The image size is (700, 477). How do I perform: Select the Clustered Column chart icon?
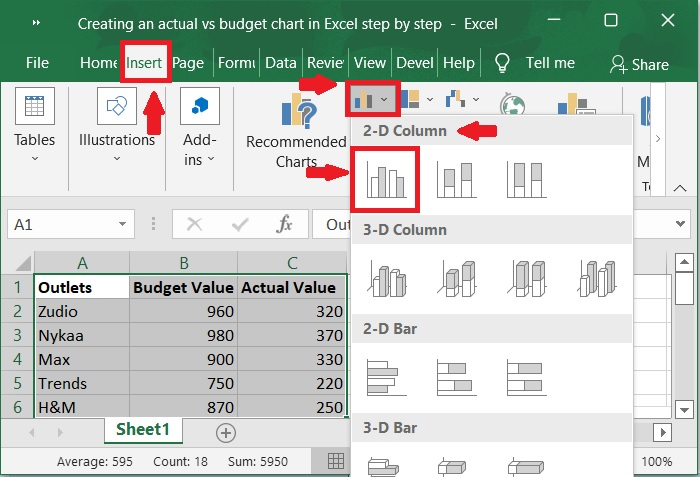tap(386, 180)
